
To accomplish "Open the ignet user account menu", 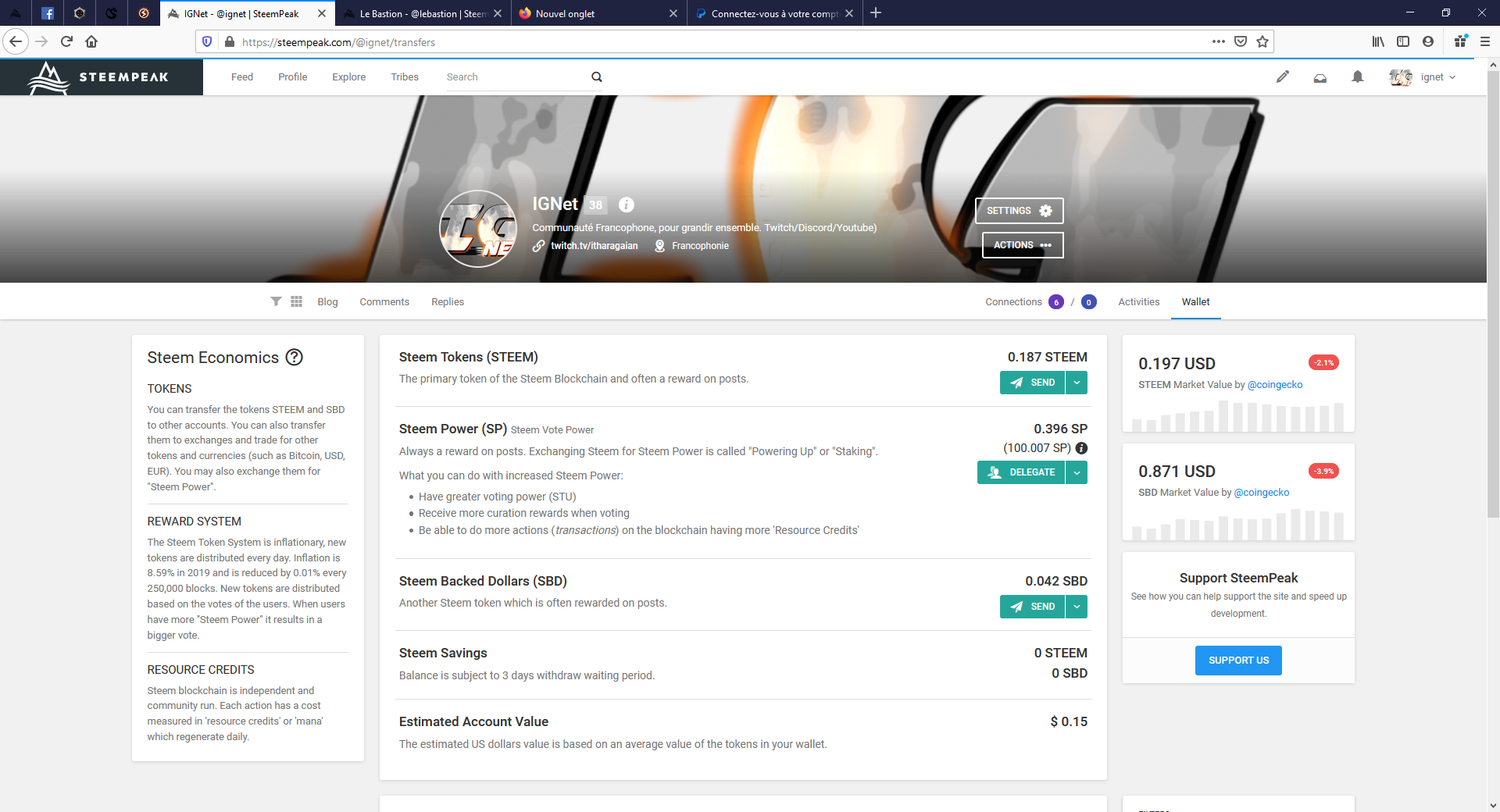I will coord(1423,77).
